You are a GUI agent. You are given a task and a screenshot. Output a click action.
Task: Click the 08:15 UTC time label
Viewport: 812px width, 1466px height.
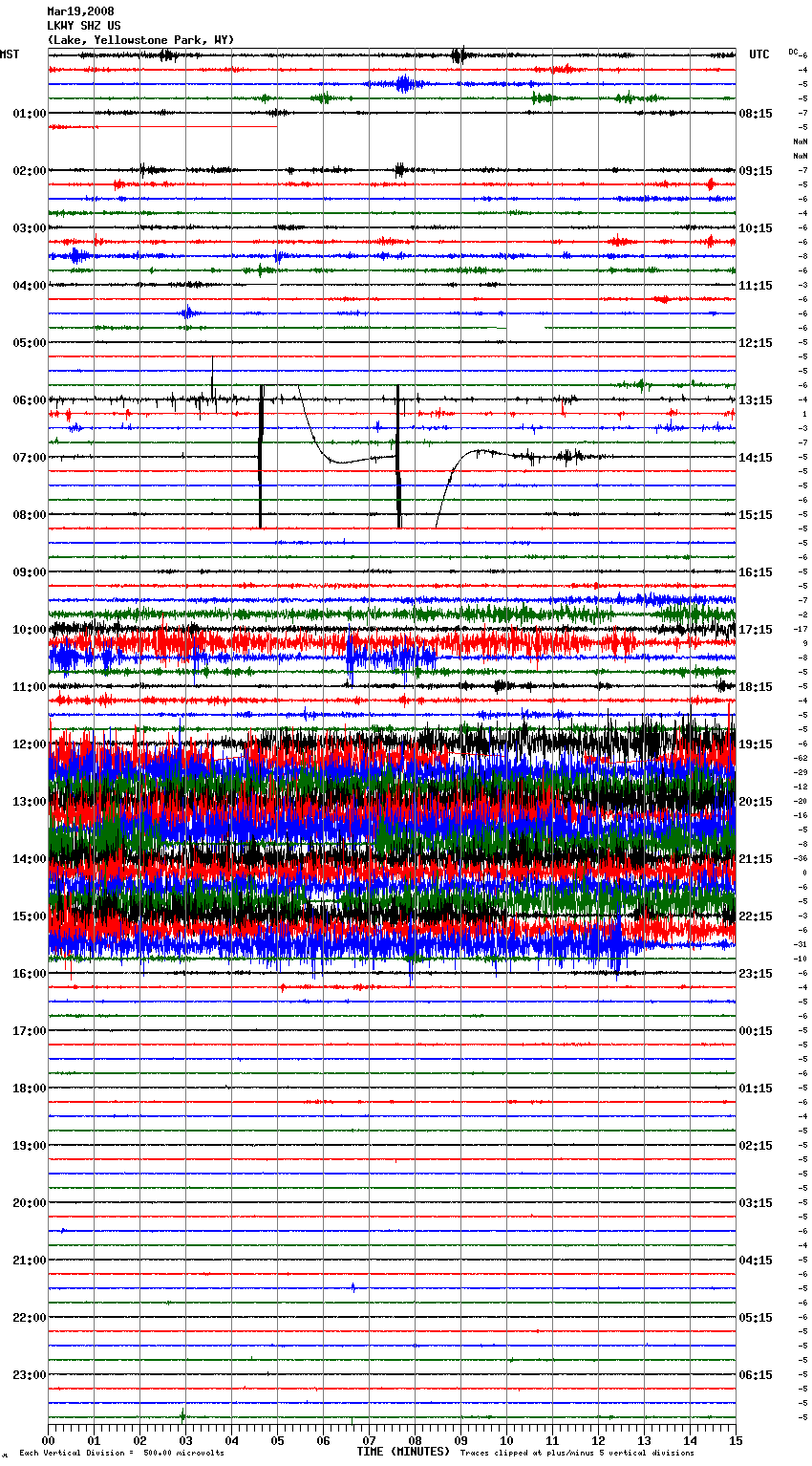point(756,114)
